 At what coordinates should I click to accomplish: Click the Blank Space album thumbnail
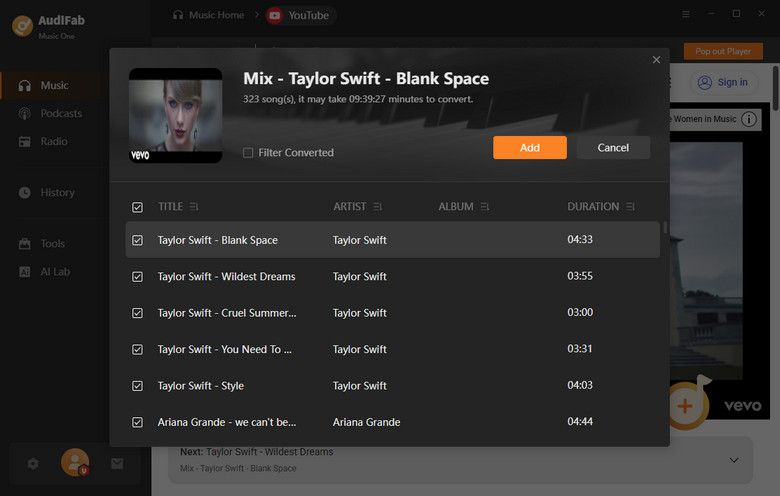coord(176,115)
